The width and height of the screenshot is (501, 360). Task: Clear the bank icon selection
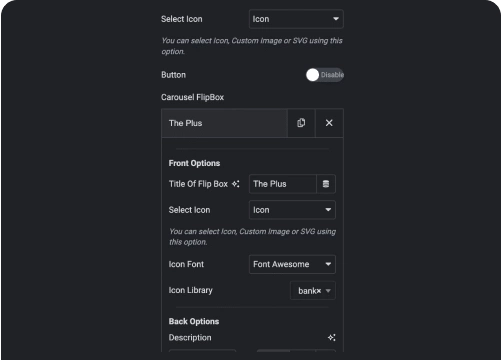click(319, 291)
